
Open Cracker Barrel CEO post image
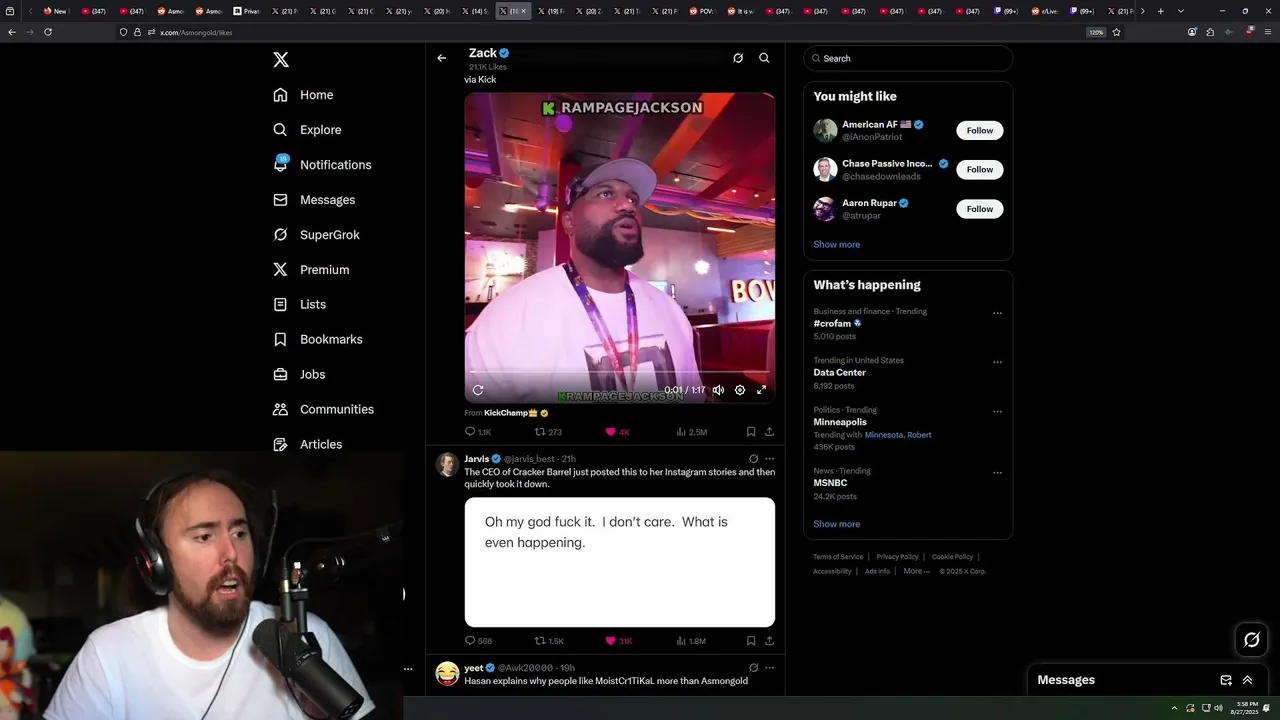point(620,562)
